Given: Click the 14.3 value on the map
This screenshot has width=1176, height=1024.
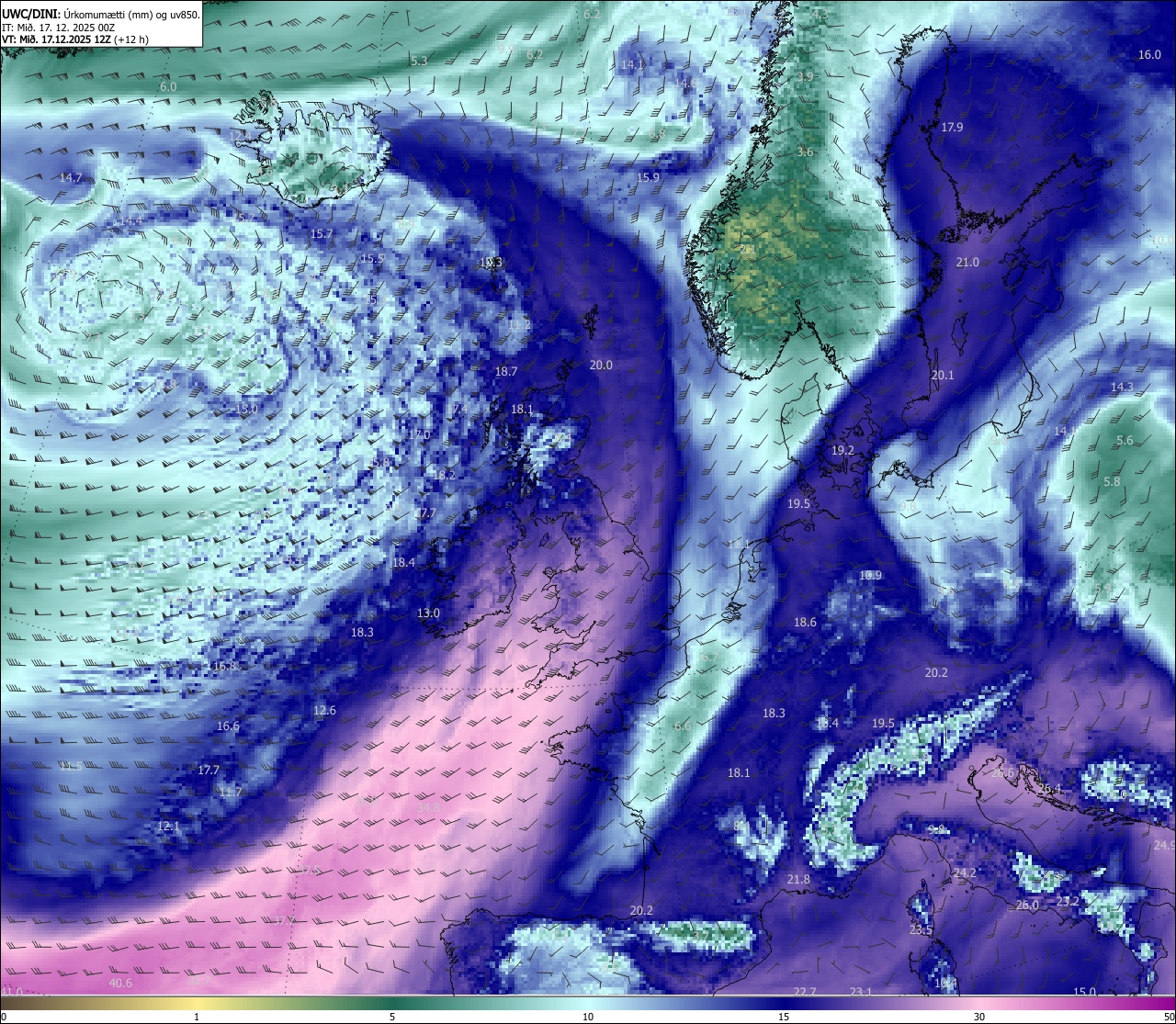Looking at the screenshot, I should point(1122,387).
